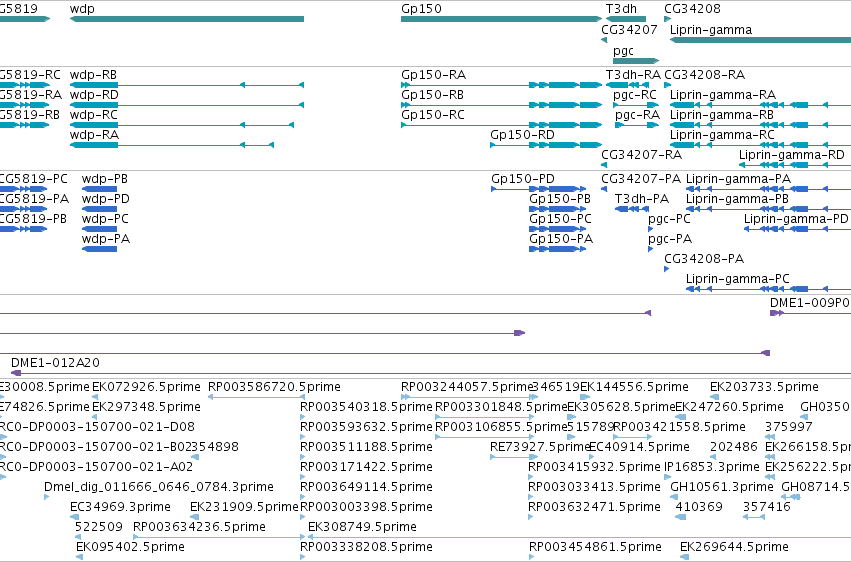The image size is (851, 562).
Task: Select protein Gp150-PA
Action: (x=557, y=250)
